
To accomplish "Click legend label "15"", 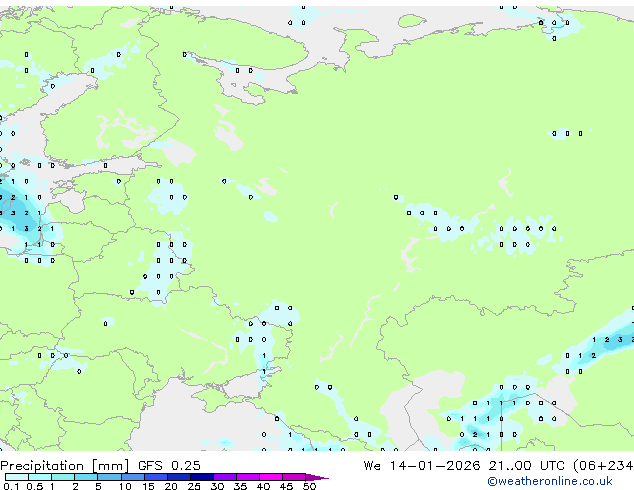I will pos(148,486).
